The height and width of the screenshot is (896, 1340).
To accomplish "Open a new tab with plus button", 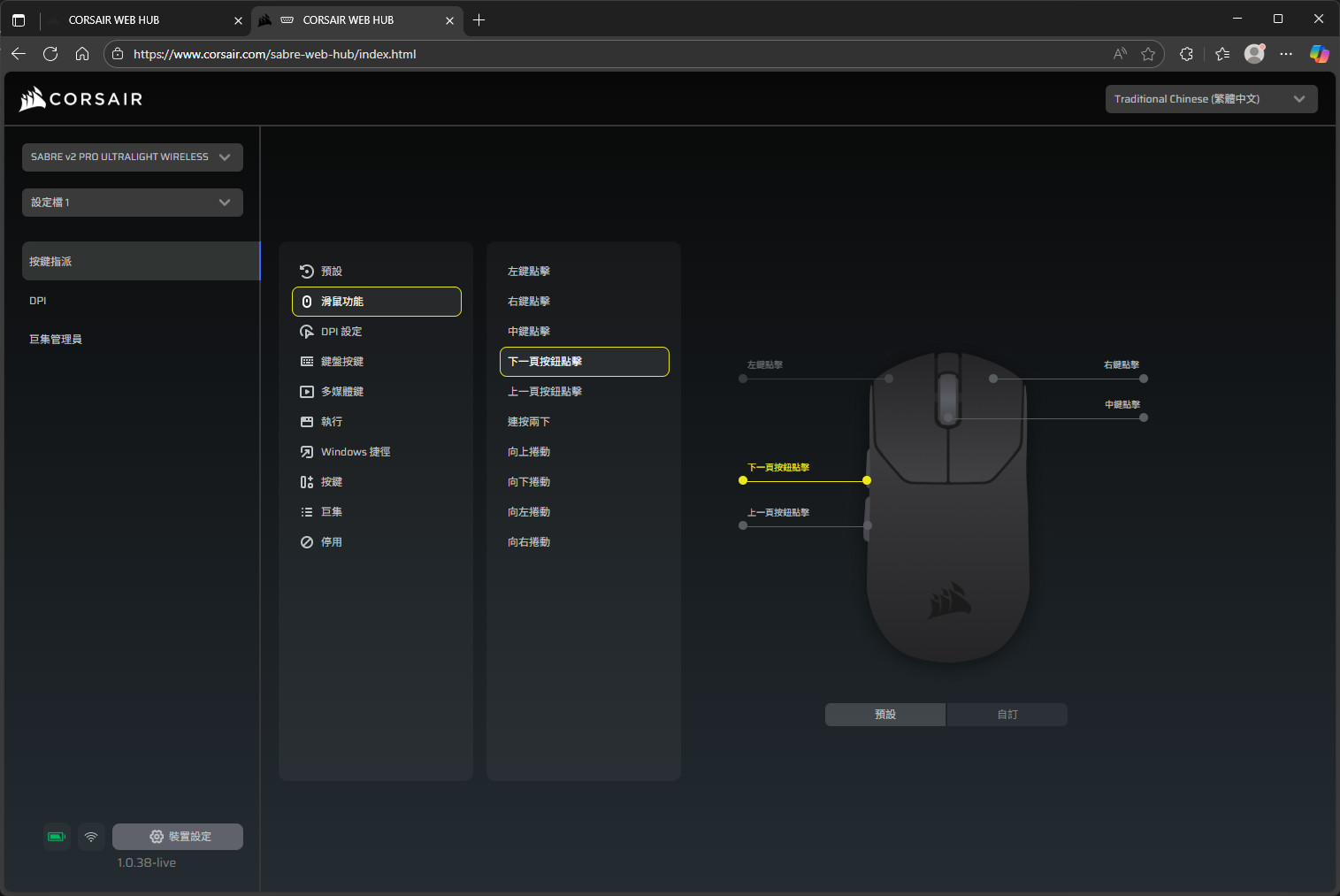I will [x=479, y=19].
